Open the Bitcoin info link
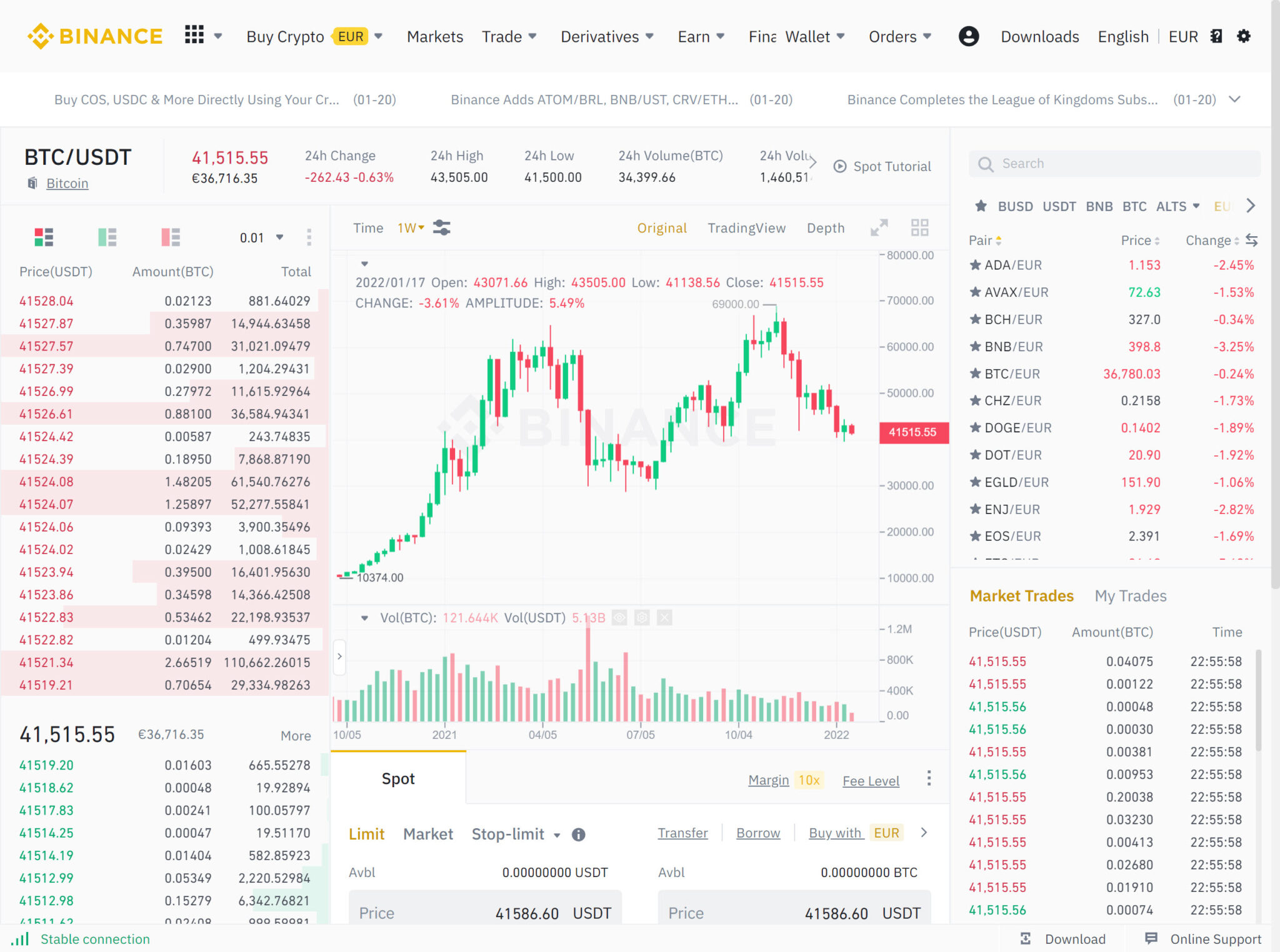 (x=67, y=183)
